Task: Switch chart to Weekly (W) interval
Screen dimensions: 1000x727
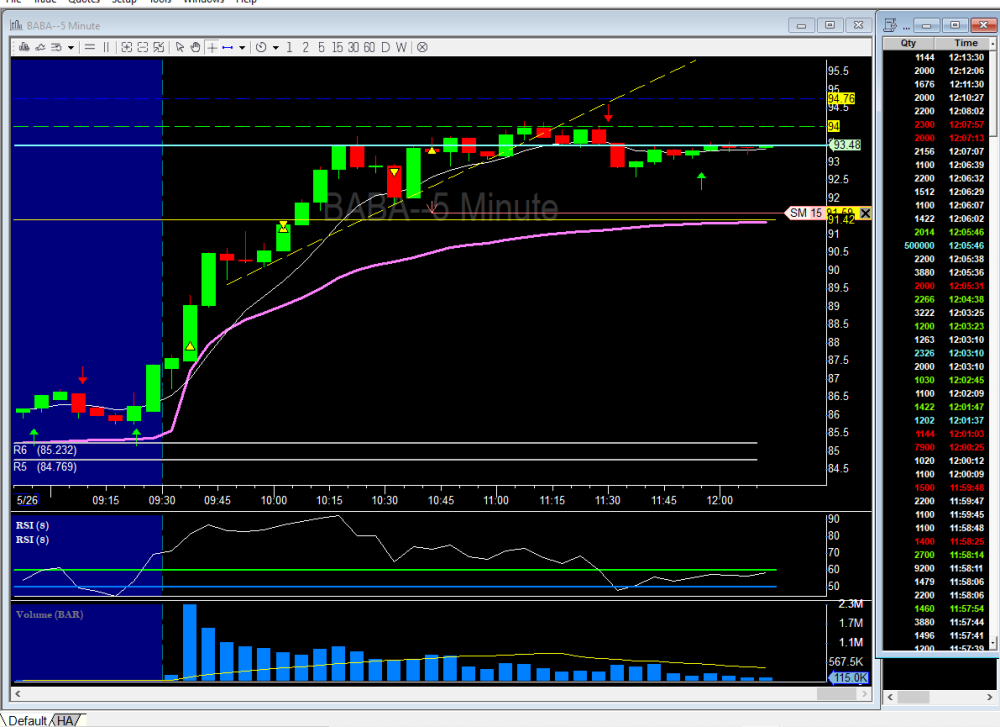Action: [401, 47]
